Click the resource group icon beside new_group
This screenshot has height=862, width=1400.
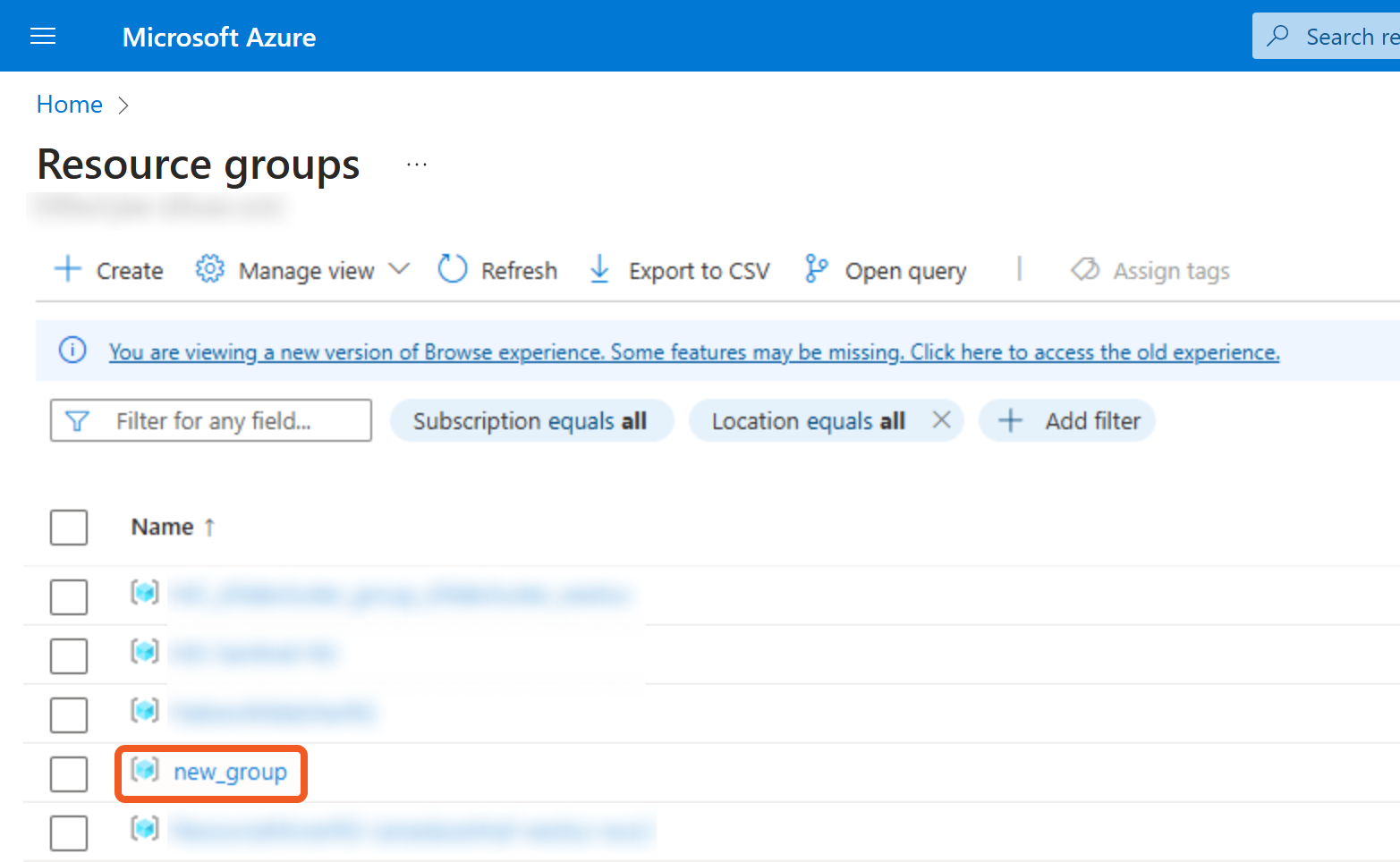coord(145,770)
